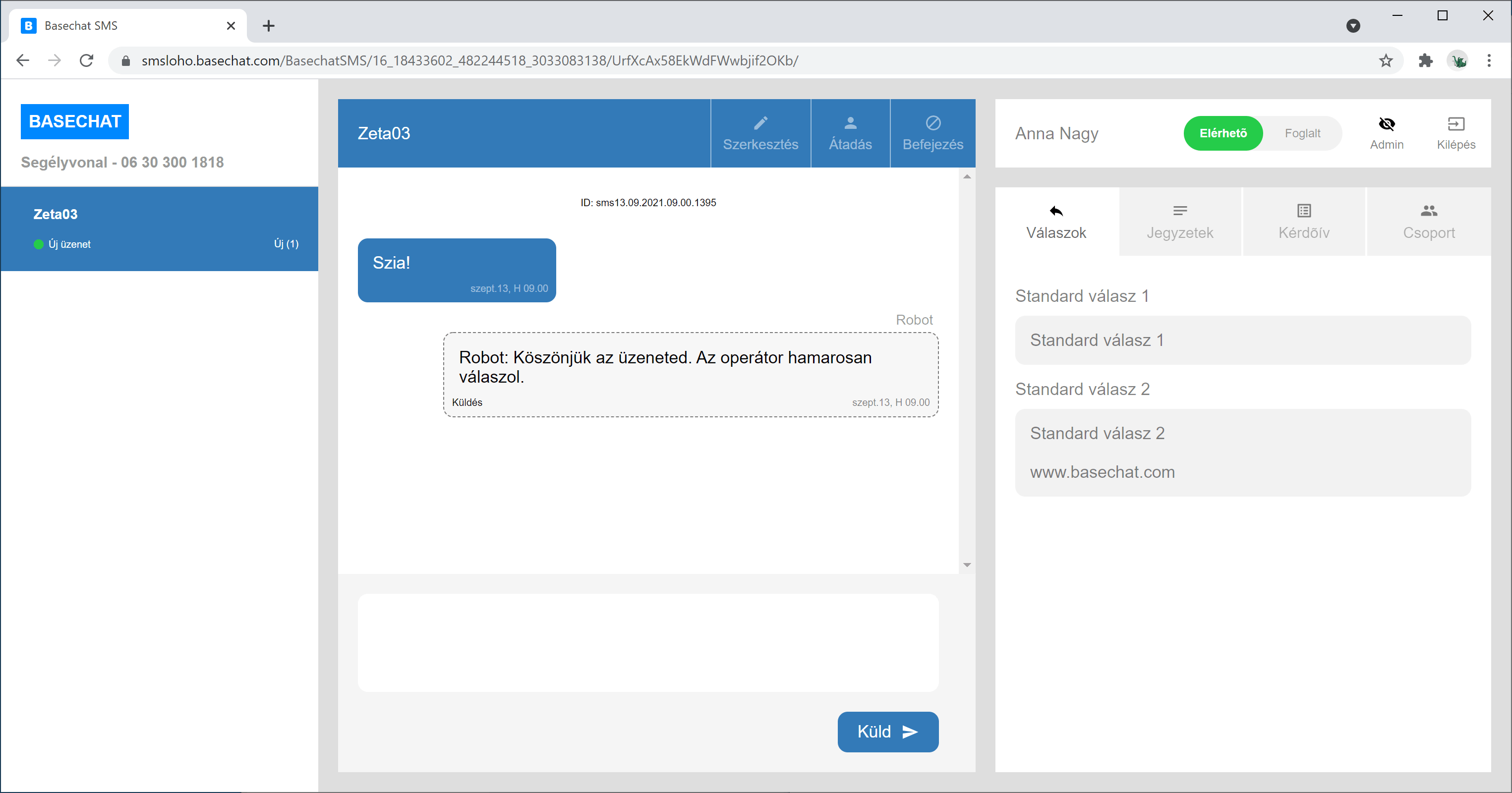The image size is (1512, 793).
Task: Click the Kilépés logout icon
Action: (x=1455, y=124)
